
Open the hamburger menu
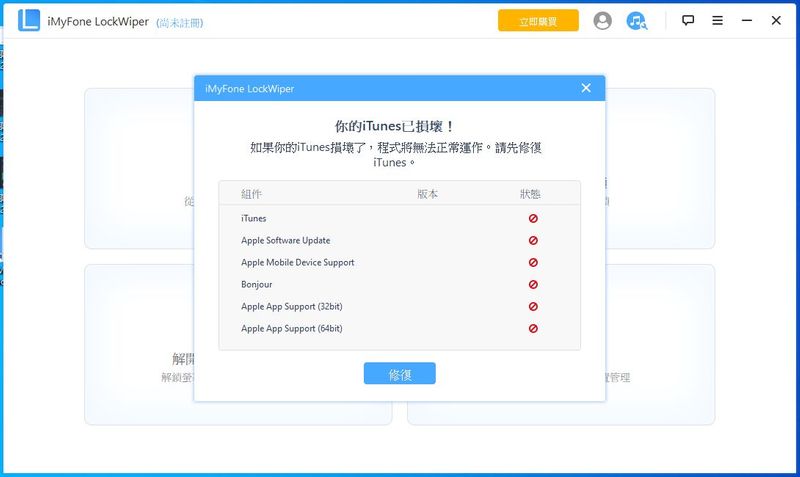(x=717, y=20)
